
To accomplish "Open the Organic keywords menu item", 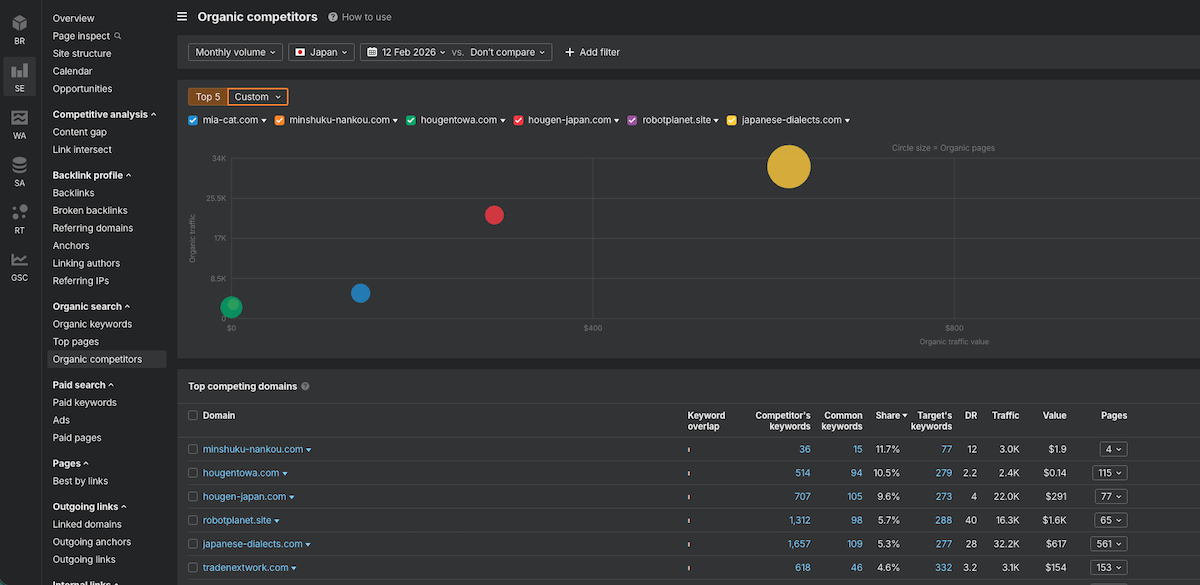I will pyautogui.click(x=92, y=324).
